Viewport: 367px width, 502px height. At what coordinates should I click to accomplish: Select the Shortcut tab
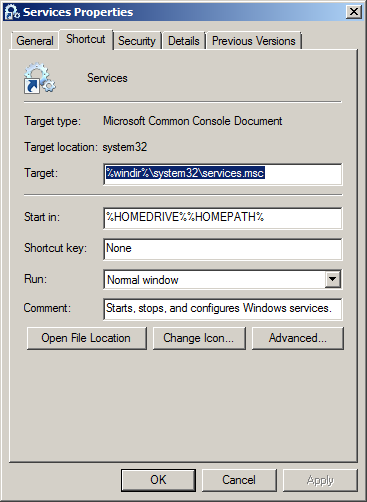(86, 39)
